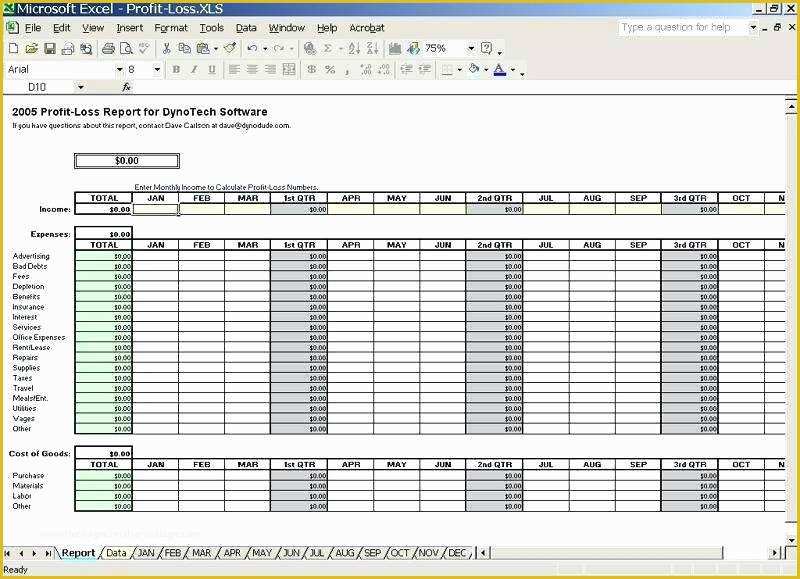The image size is (800, 579).
Task: Toggle Italic formatting
Action: tap(194, 70)
